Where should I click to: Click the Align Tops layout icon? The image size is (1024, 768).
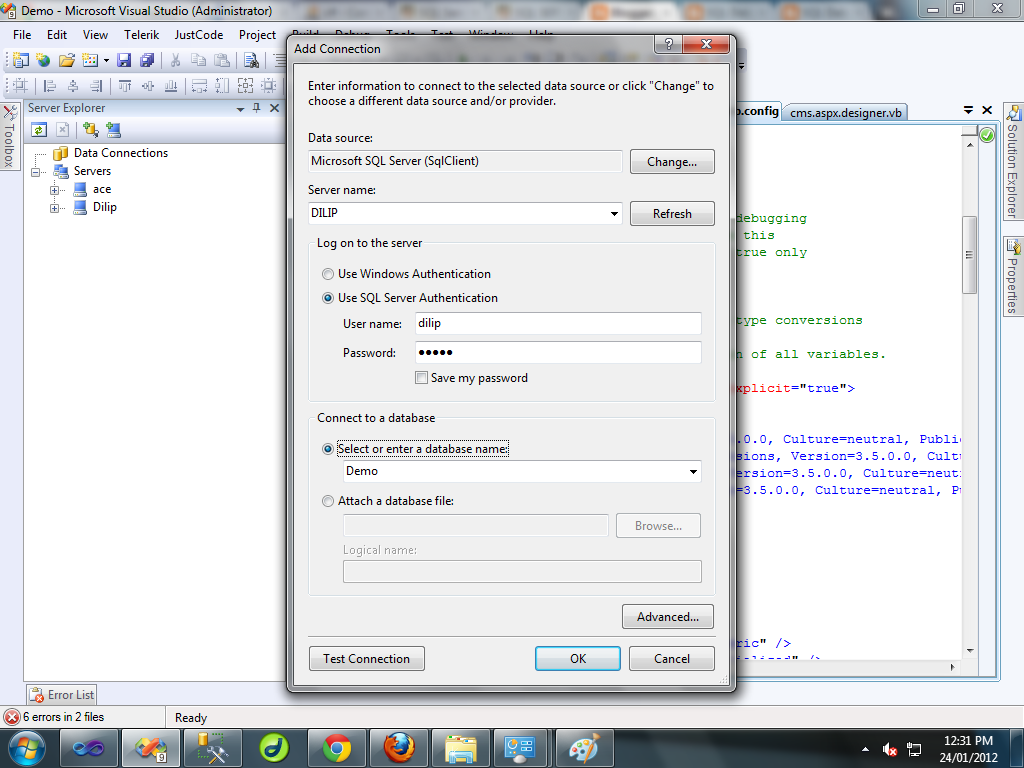[x=125, y=86]
